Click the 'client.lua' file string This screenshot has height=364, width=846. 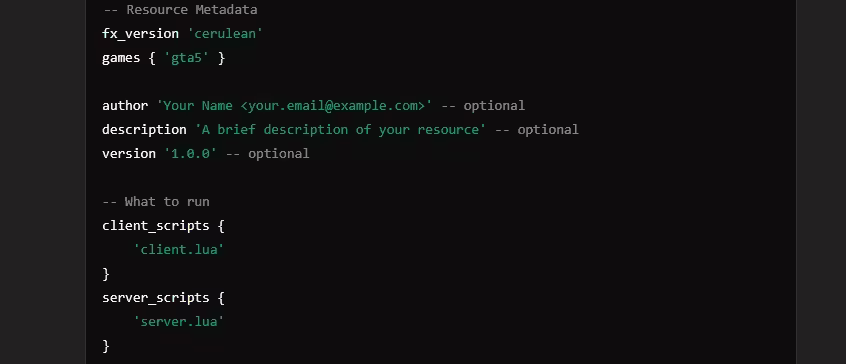point(179,250)
